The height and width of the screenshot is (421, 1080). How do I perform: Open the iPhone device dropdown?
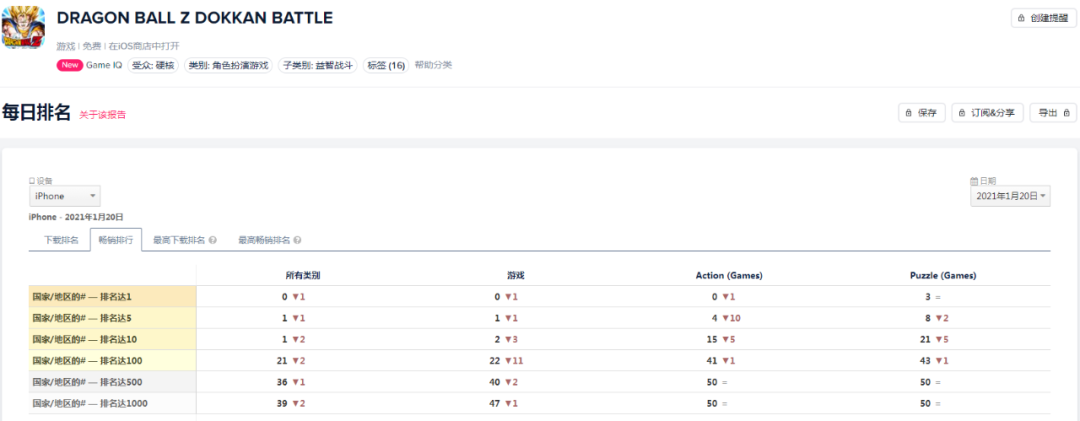pyautogui.click(x=64, y=196)
